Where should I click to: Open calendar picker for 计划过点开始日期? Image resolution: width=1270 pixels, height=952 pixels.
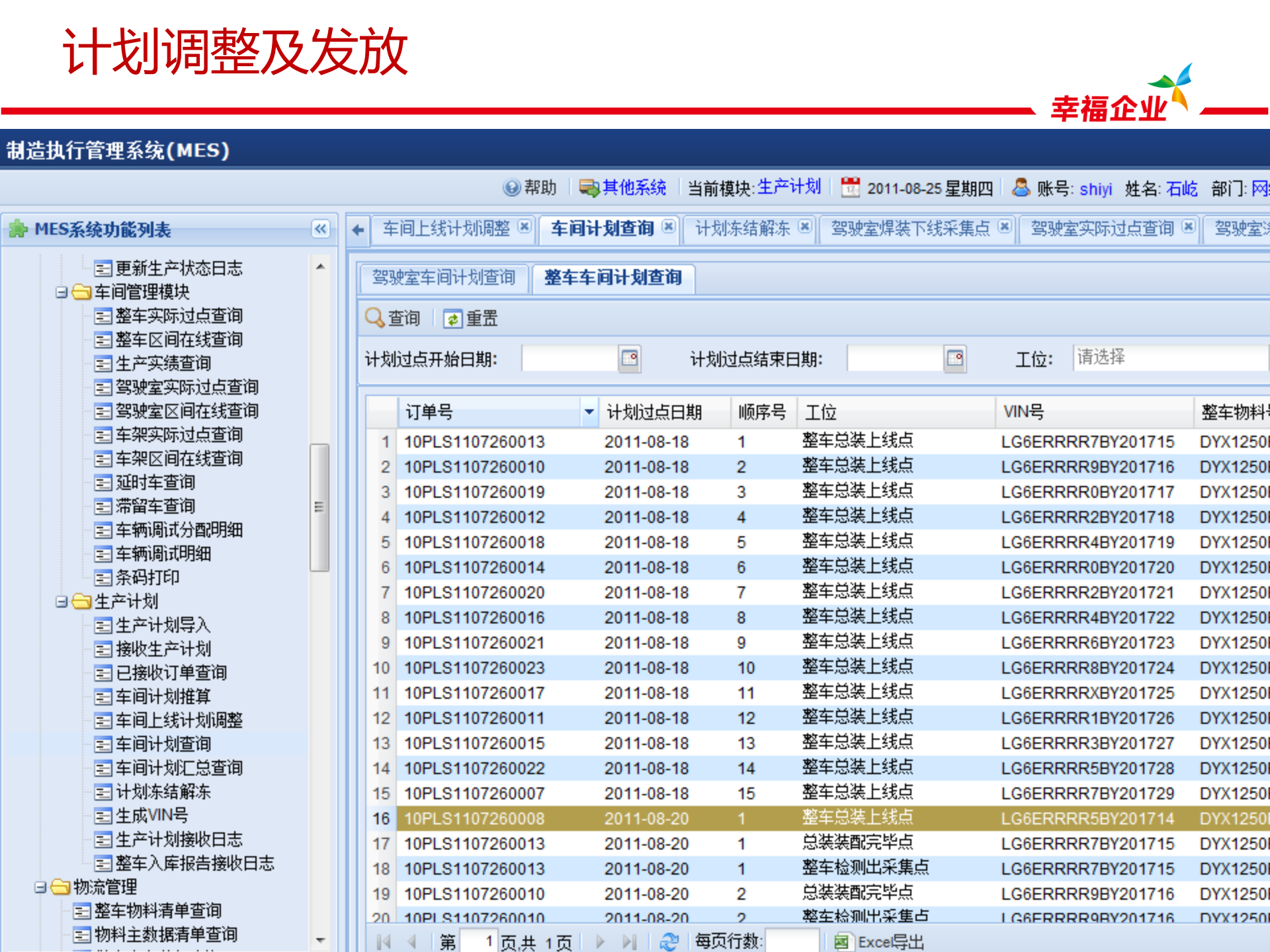(630, 358)
